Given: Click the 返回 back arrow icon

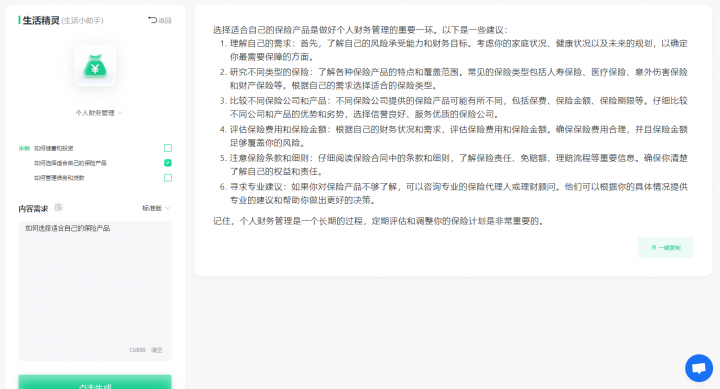Looking at the screenshot, I should [152, 20].
